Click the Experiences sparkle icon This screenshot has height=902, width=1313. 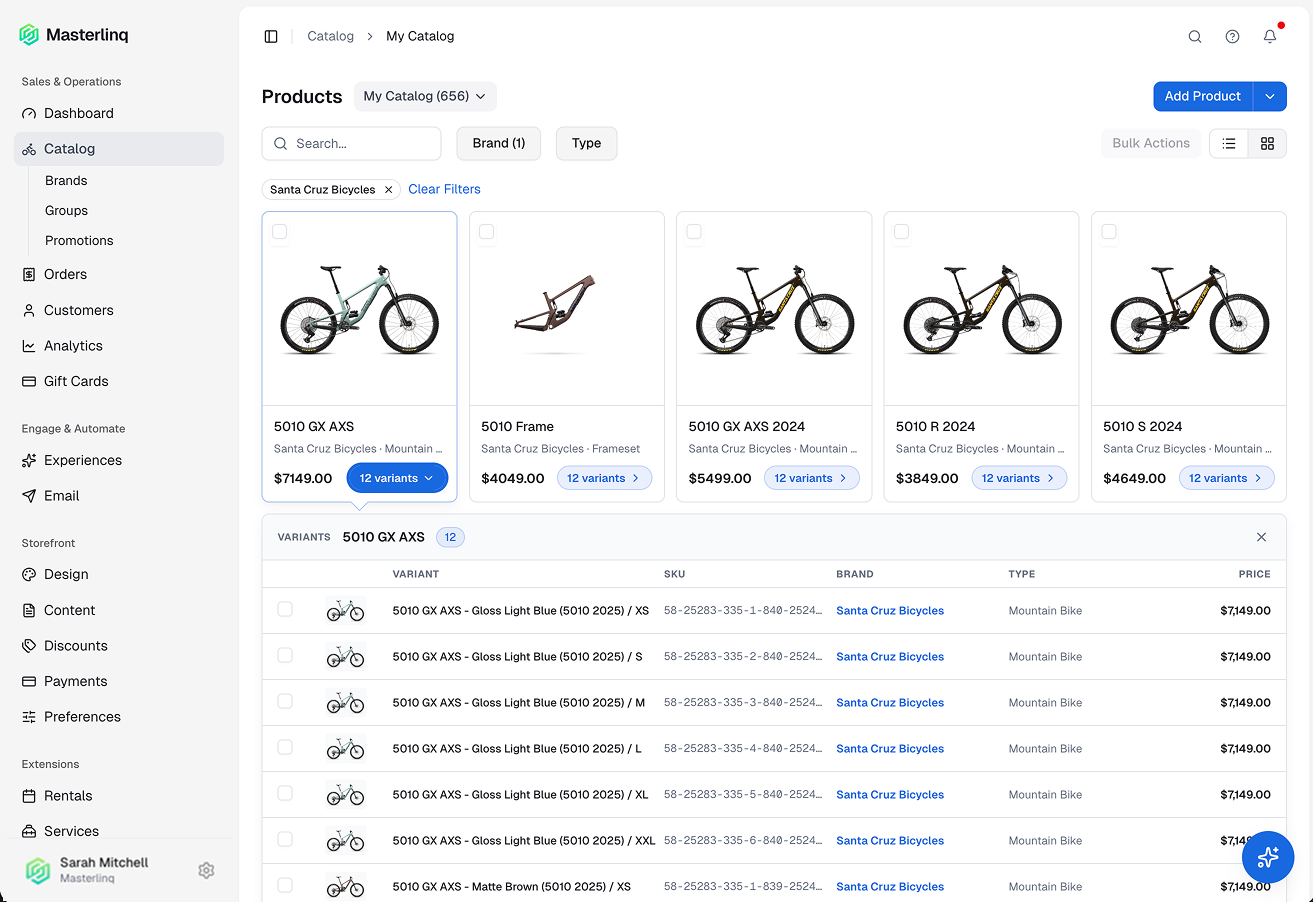tap(29, 460)
